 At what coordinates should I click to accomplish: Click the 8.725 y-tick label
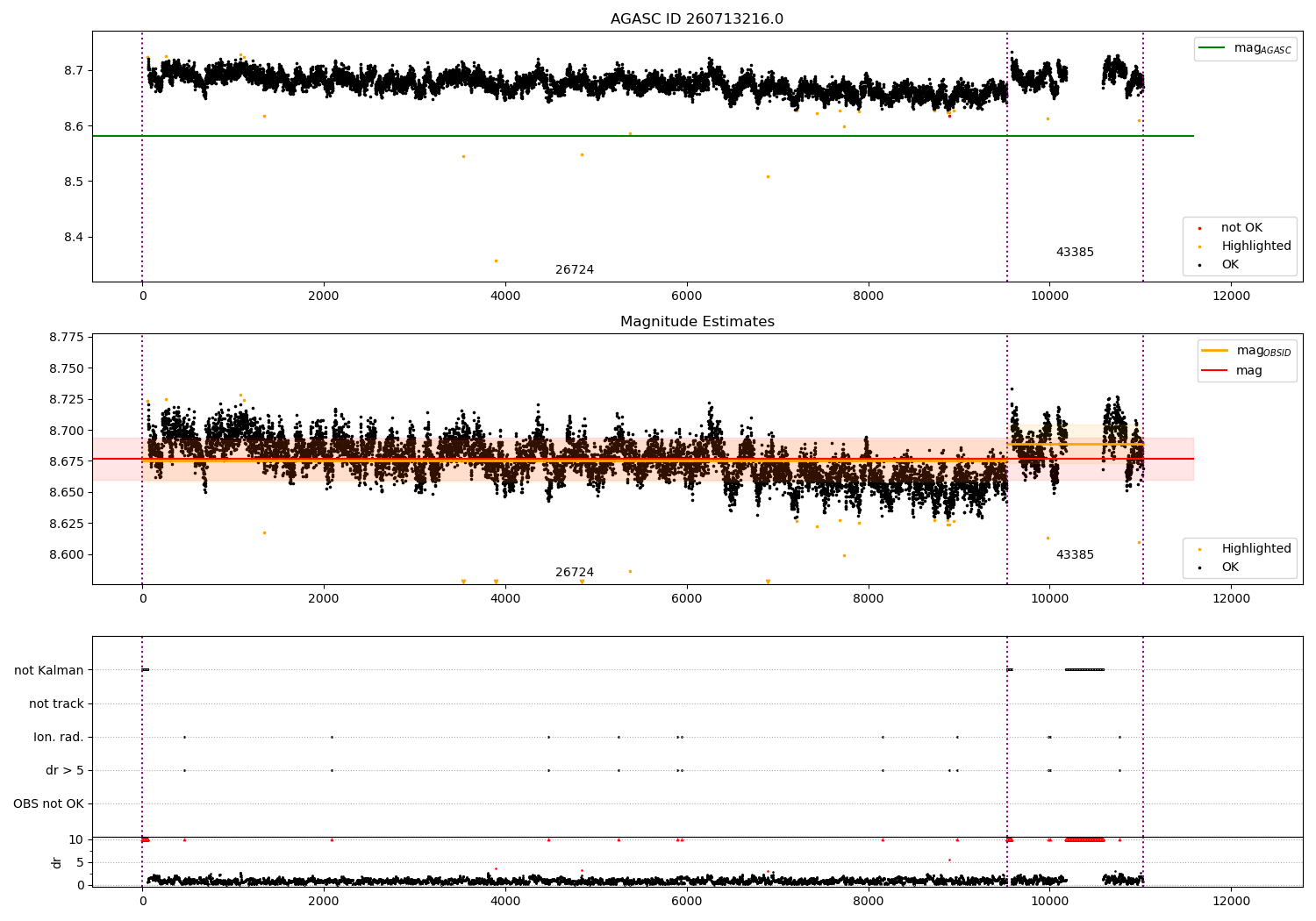pos(67,400)
